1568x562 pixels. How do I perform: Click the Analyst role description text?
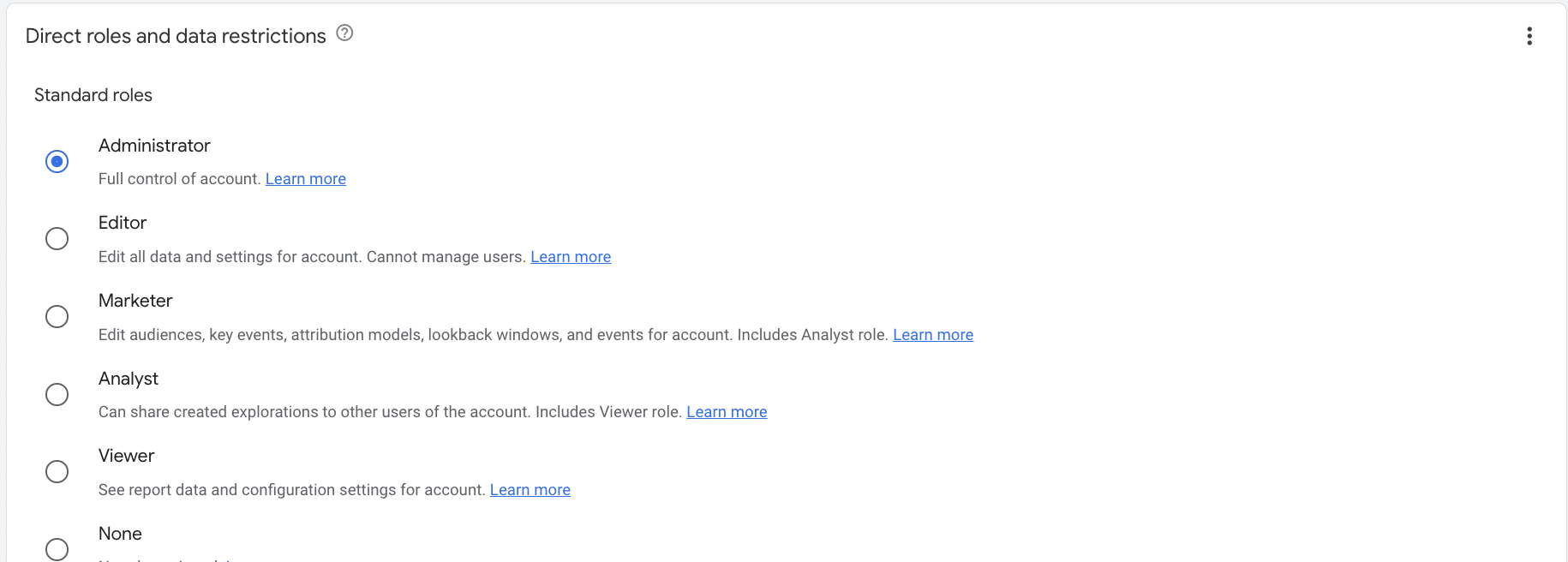tap(386, 411)
